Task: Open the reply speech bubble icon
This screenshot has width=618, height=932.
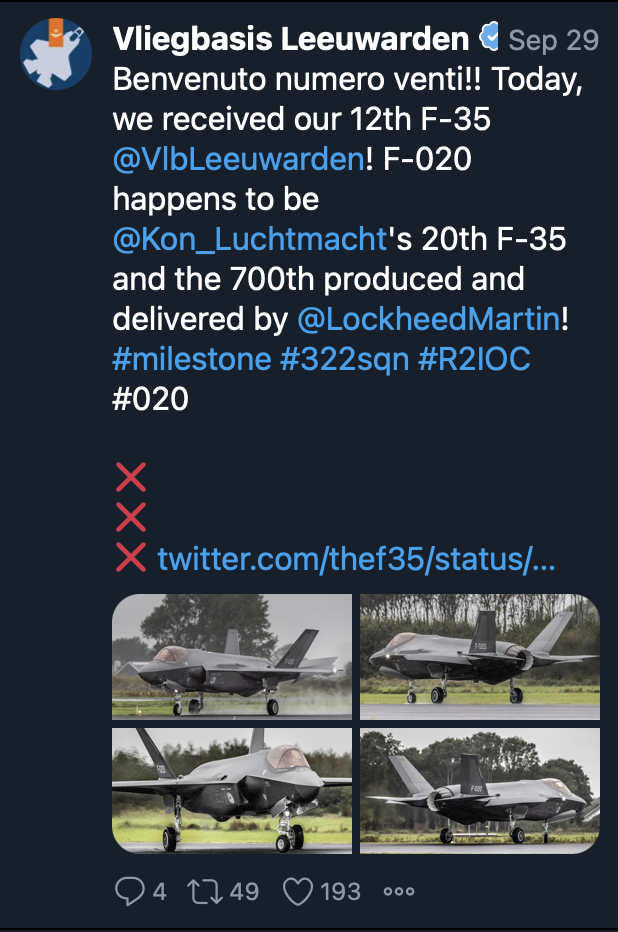Action: tap(130, 891)
